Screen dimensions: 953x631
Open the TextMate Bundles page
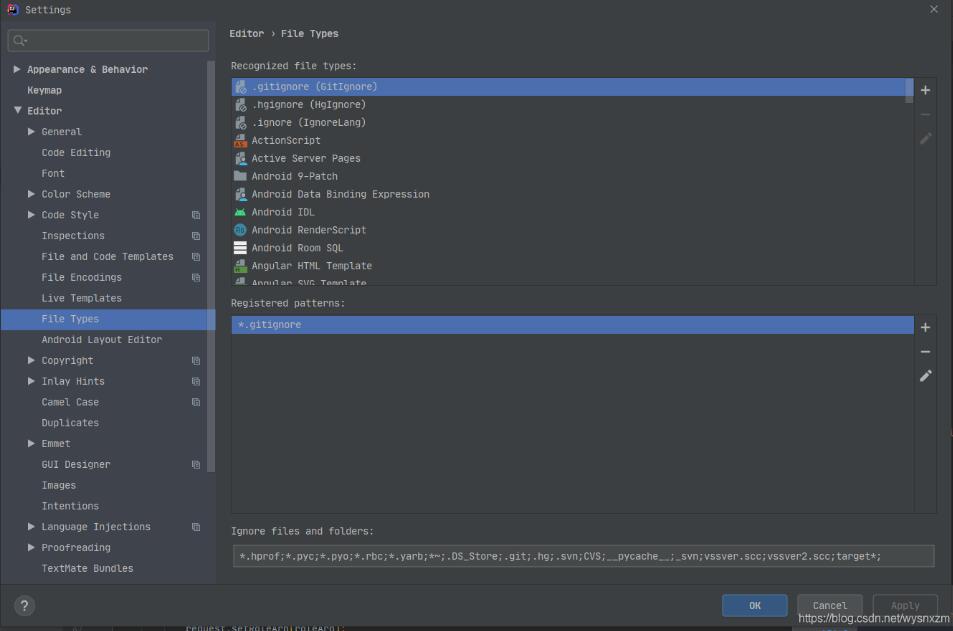(87, 568)
